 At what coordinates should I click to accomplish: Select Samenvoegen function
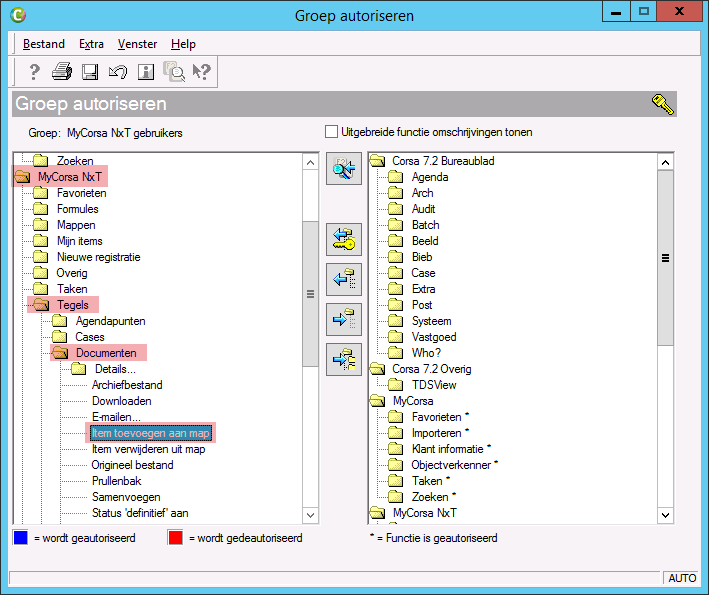click(x=126, y=497)
